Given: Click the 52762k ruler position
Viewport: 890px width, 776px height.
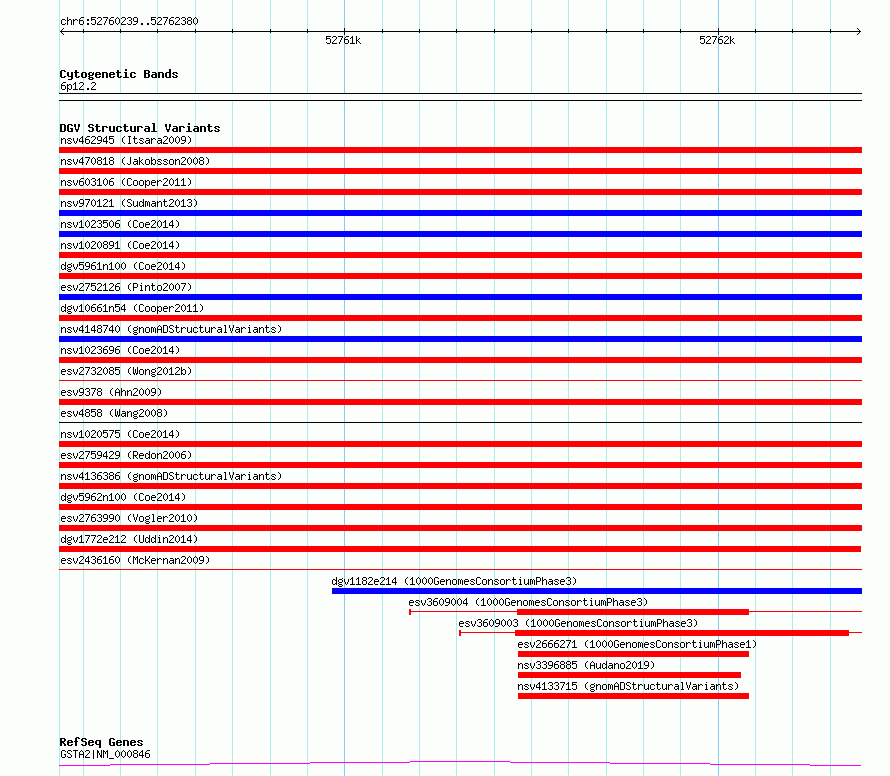Looking at the screenshot, I should coord(717,40).
